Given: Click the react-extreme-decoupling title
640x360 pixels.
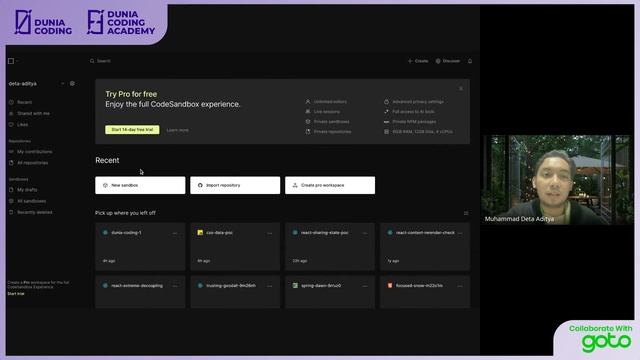Looking at the screenshot, I should click(x=137, y=285).
